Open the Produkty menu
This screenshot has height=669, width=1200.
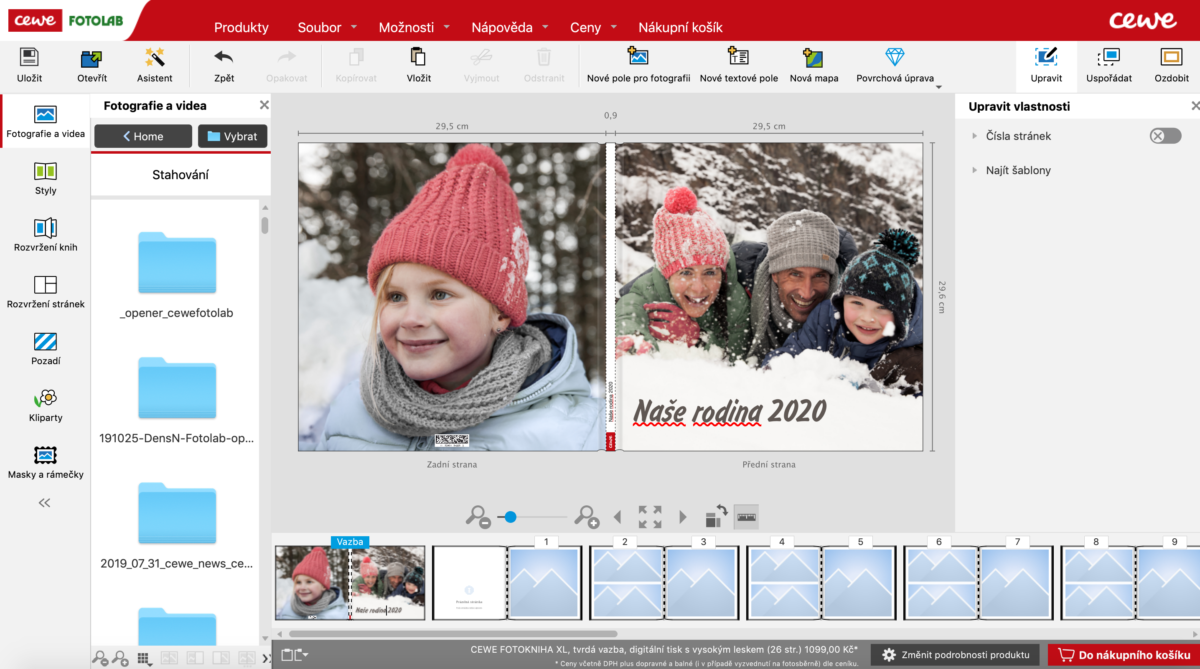coord(241,27)
